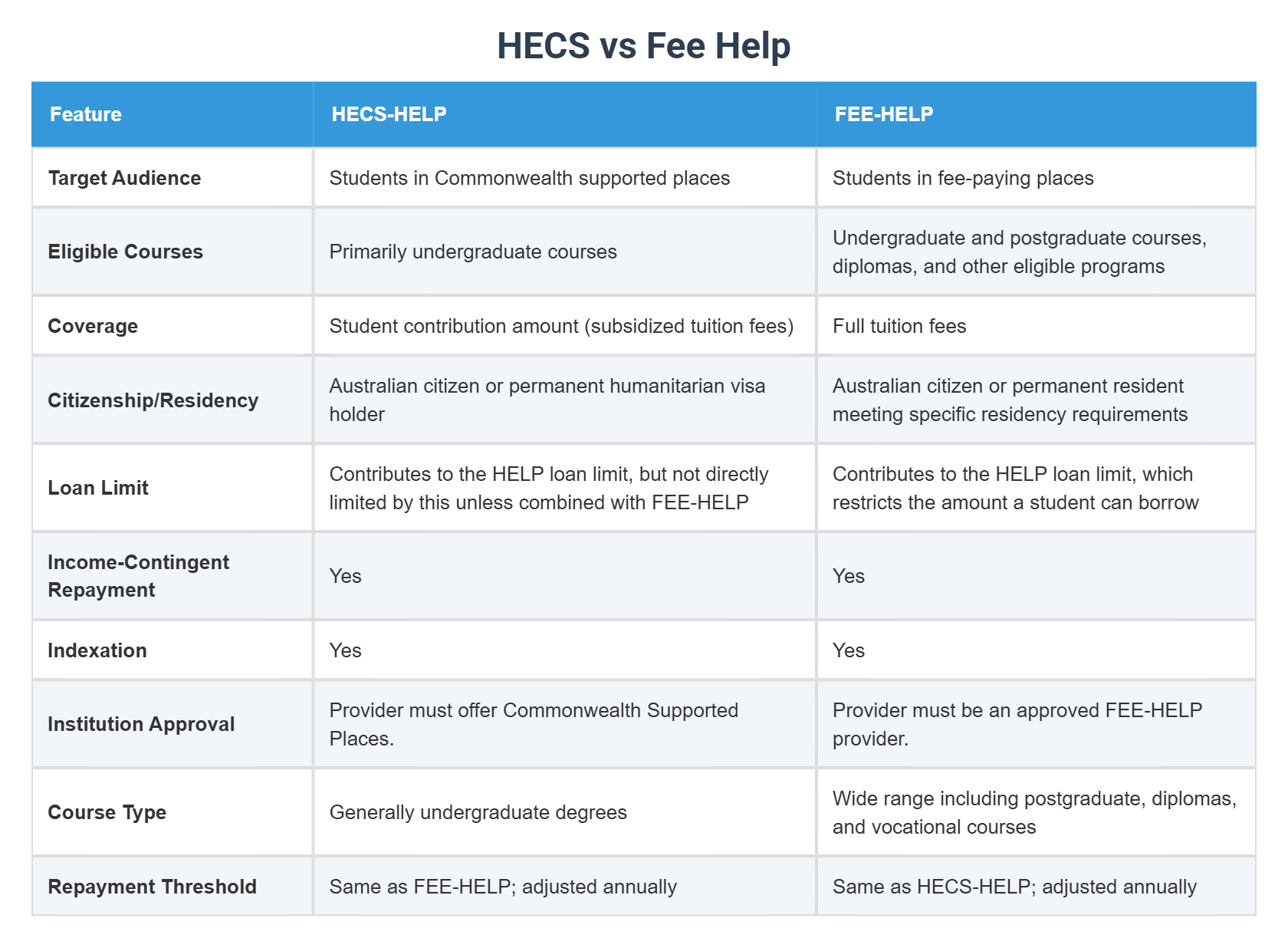Image resolution: width=1288 pixels, height=948 pixels.
Task: Click the "Primarily undergraduate courses" cell
Action: (473, 252)
